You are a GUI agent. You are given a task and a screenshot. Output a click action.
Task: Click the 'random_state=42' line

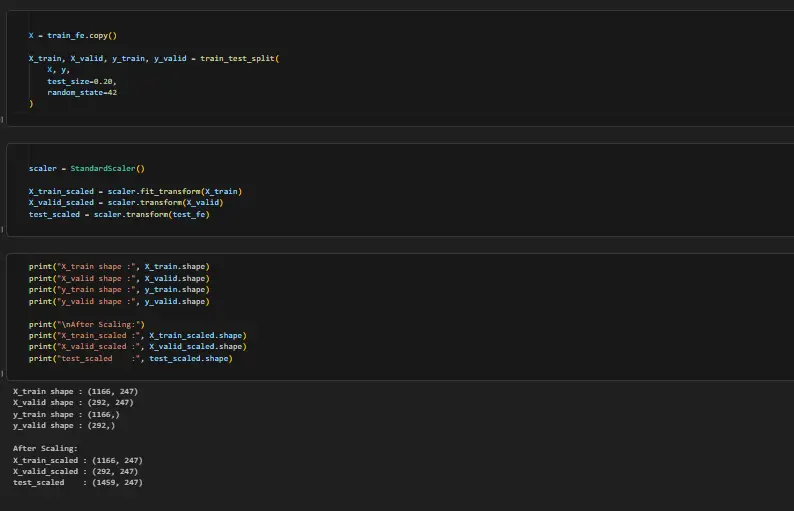[x=82, y=92]
